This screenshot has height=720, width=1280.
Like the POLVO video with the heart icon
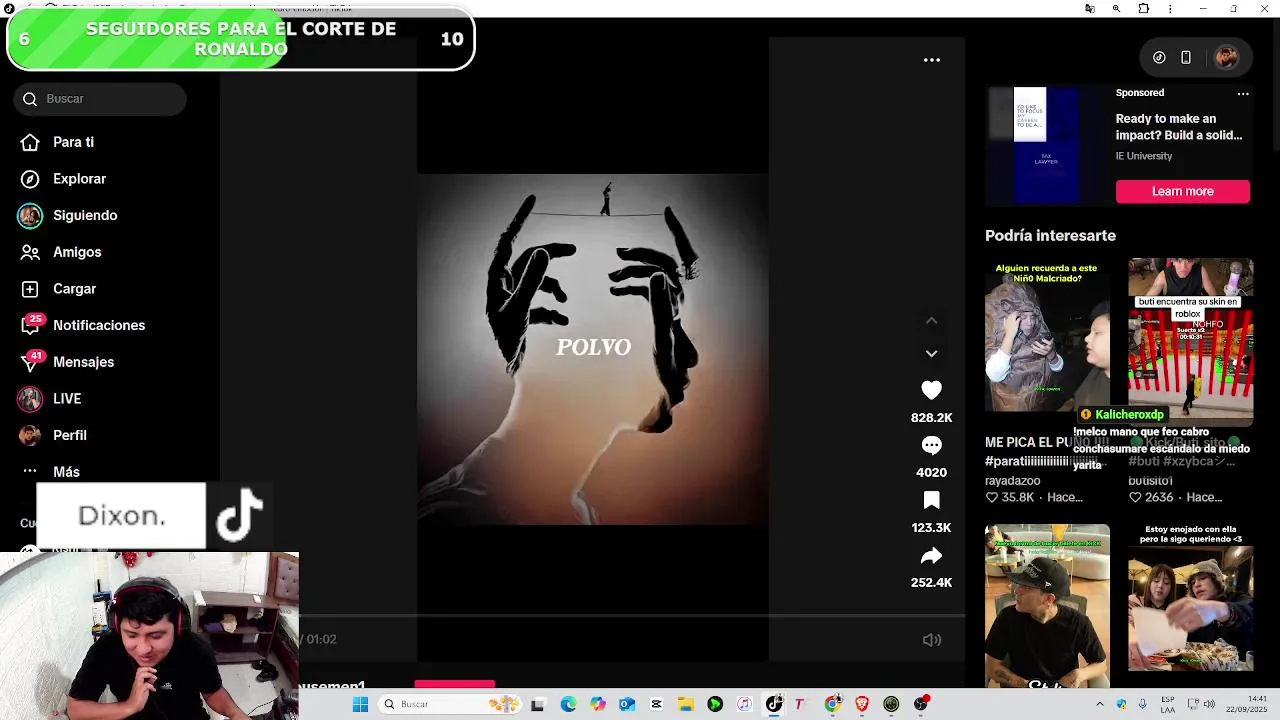click(931, 391)
